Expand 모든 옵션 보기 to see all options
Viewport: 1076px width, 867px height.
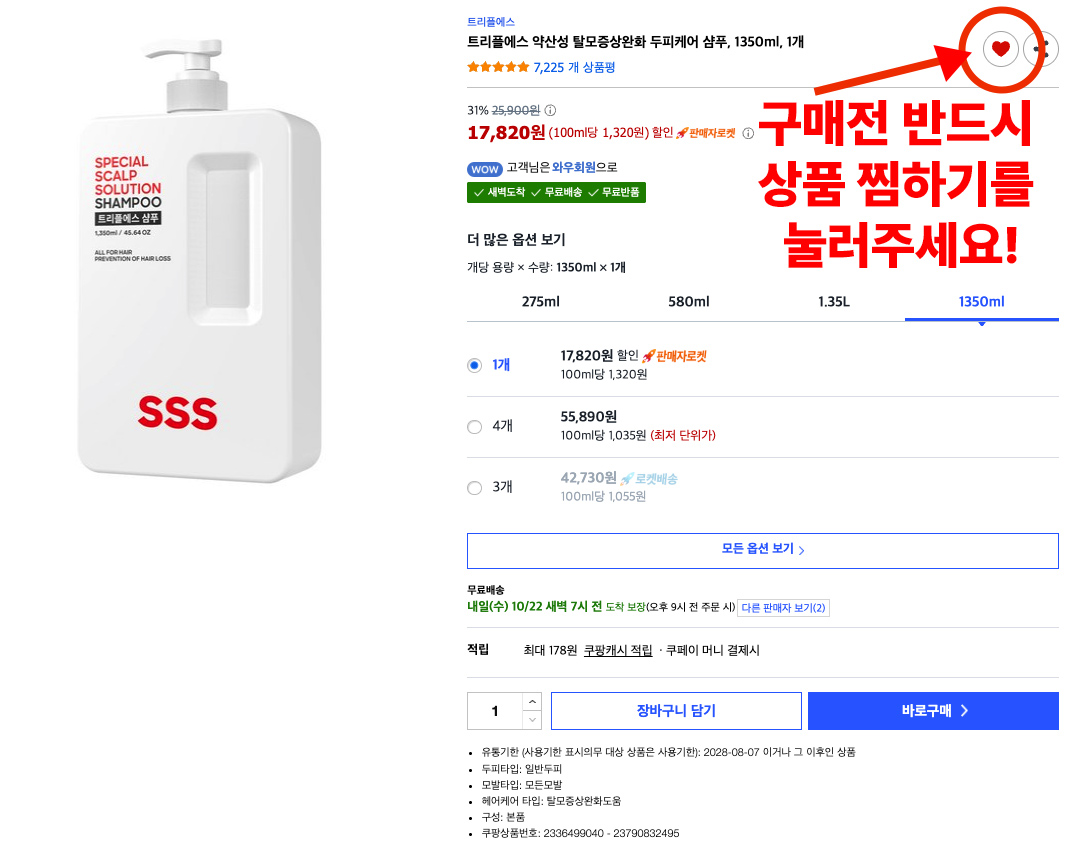point(762,550)
